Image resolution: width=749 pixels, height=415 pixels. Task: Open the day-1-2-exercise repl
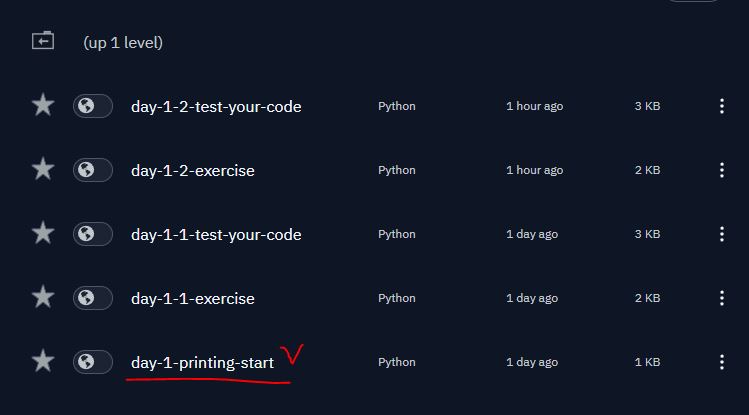click(192, 170)
